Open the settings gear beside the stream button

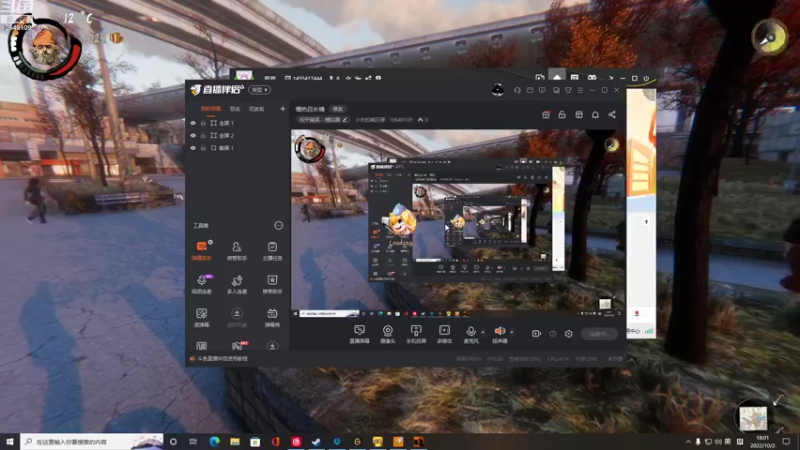point(568,334)
